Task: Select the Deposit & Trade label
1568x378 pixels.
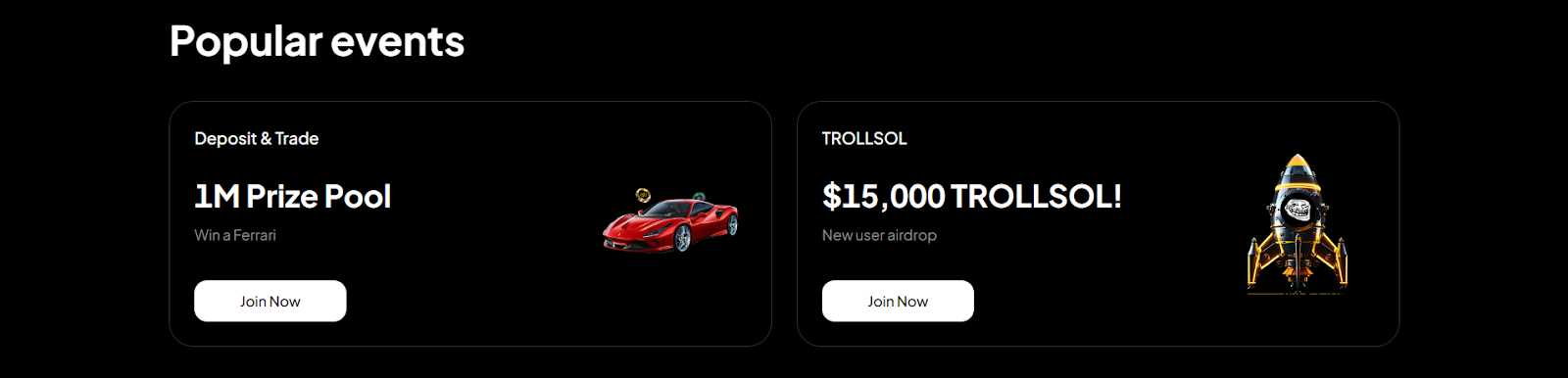Action: [x=257, y=138]
